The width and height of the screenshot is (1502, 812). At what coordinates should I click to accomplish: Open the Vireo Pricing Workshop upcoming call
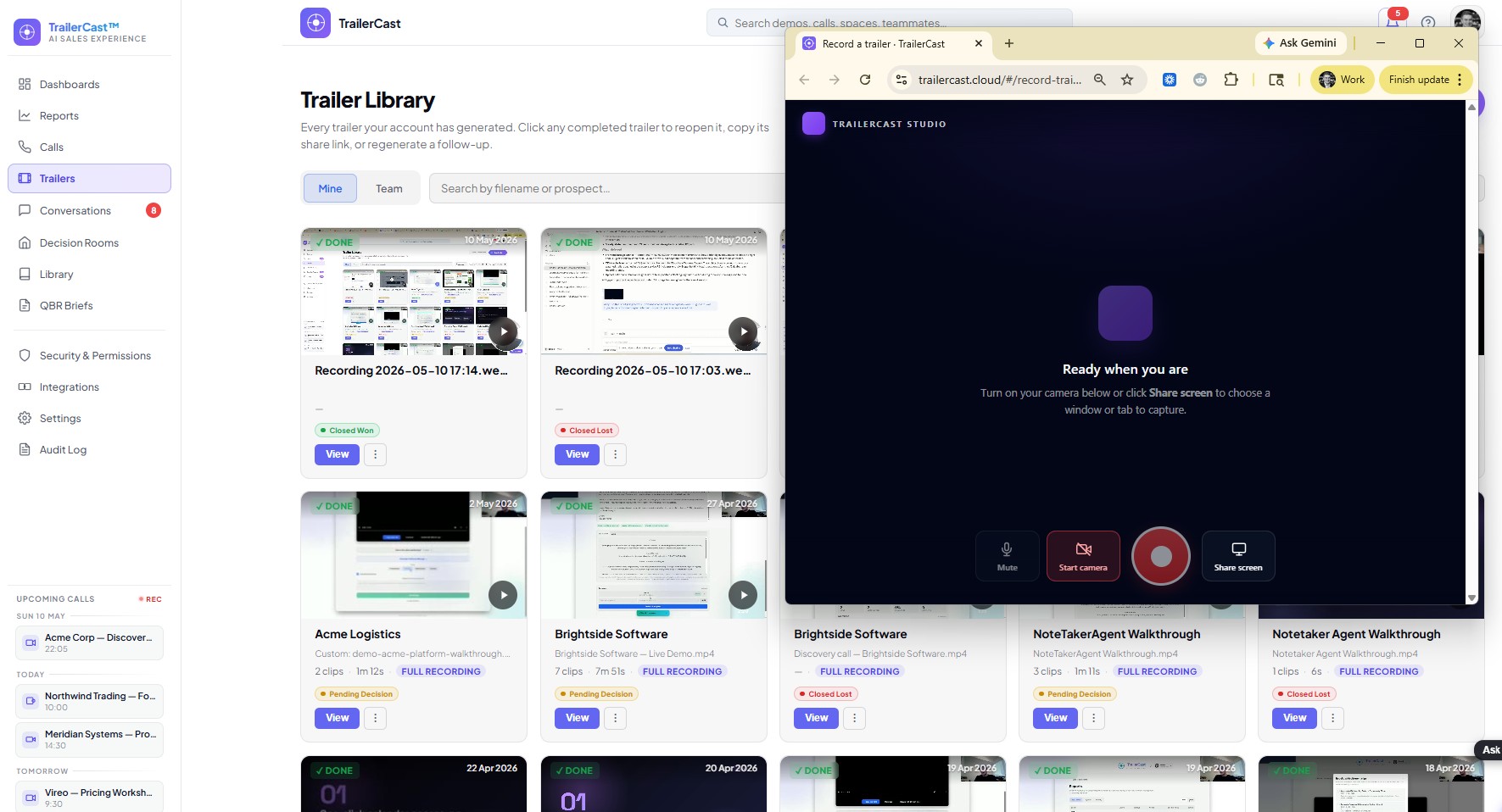(x=89, y=797)
